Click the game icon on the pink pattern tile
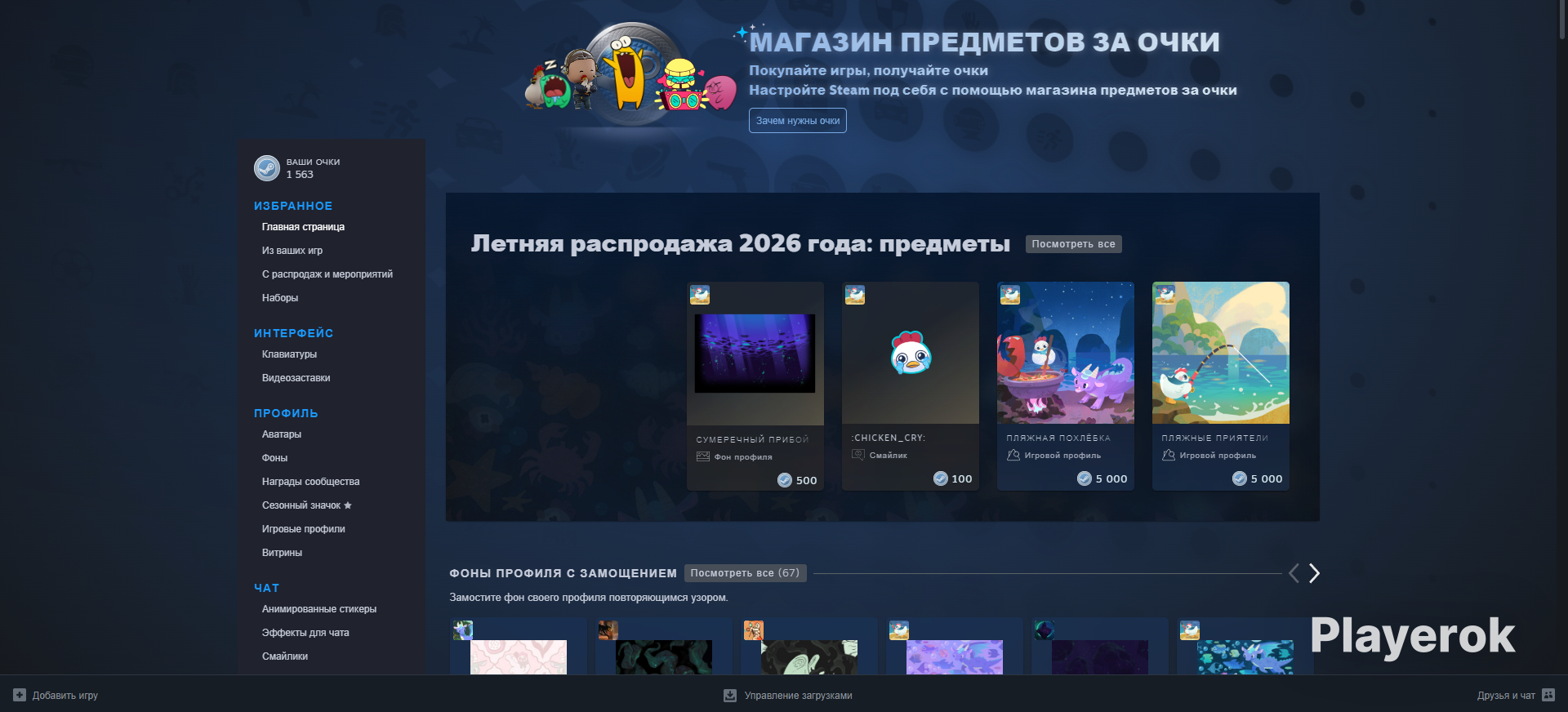Screen dimensions: 1568x712 tap(463, 630)
